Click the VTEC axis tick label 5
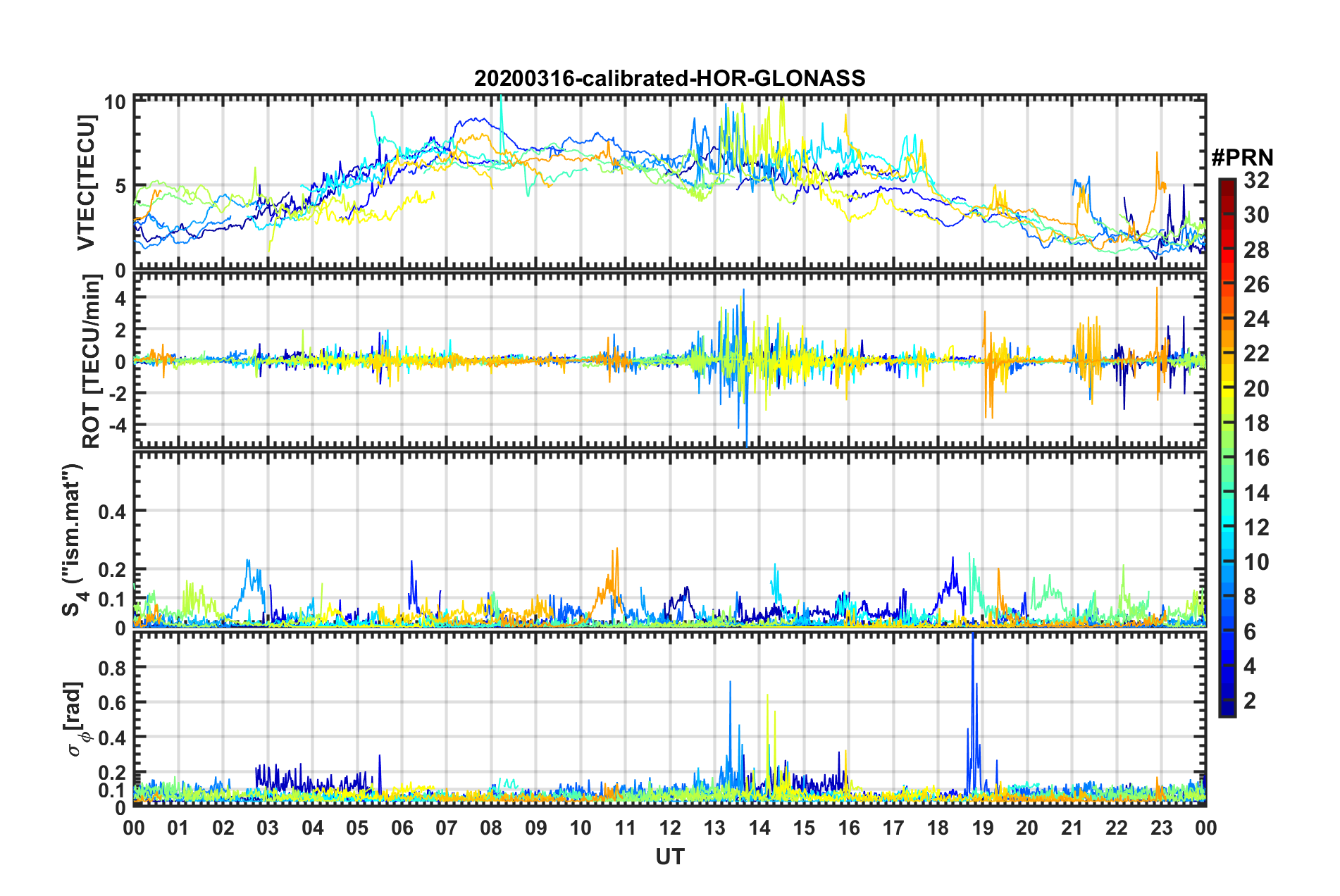Viewport: 1340px width, 896px height. [x=120, y=186]
